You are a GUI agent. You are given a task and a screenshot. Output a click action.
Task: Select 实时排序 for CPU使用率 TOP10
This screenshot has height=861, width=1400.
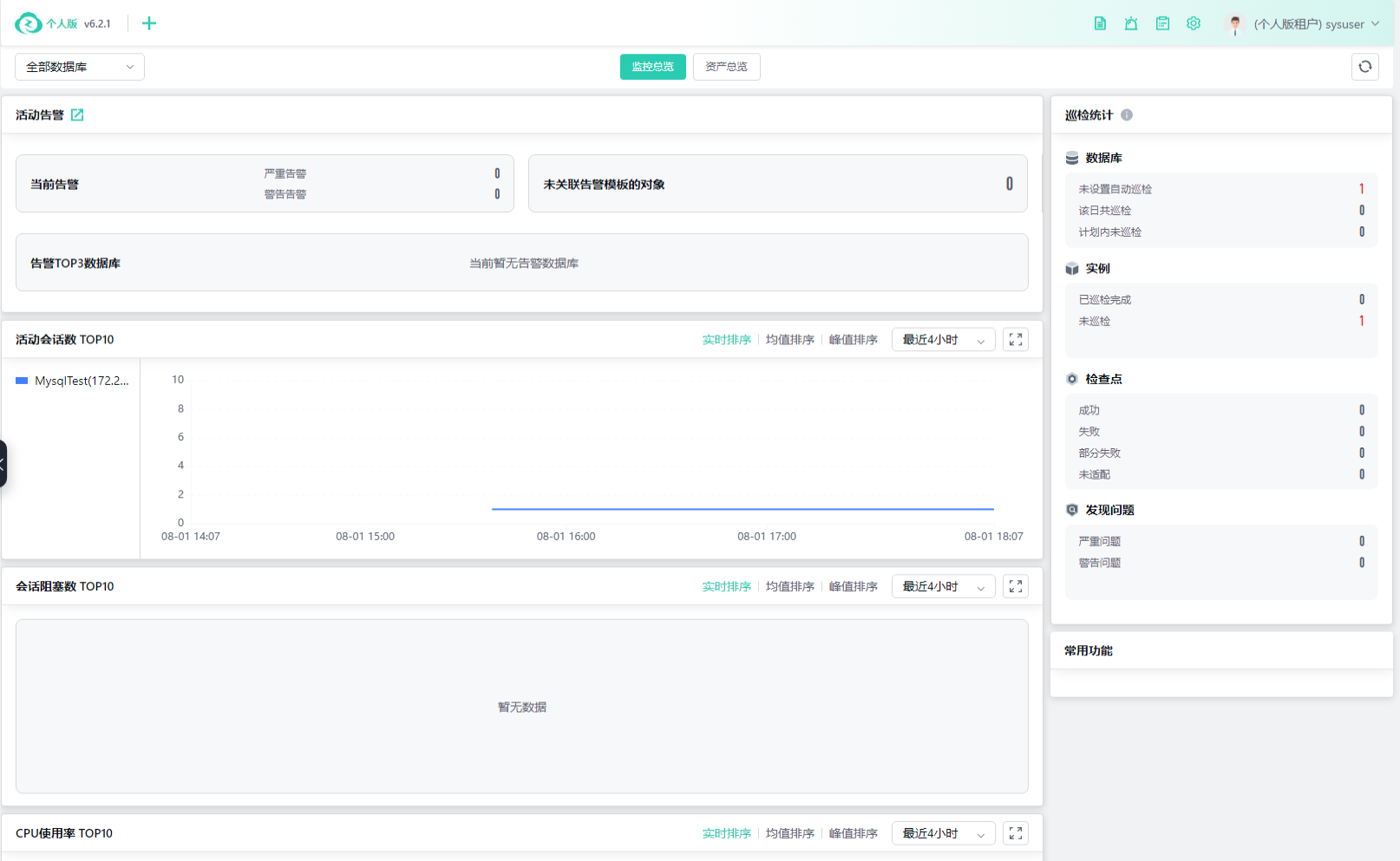[727, 833]
